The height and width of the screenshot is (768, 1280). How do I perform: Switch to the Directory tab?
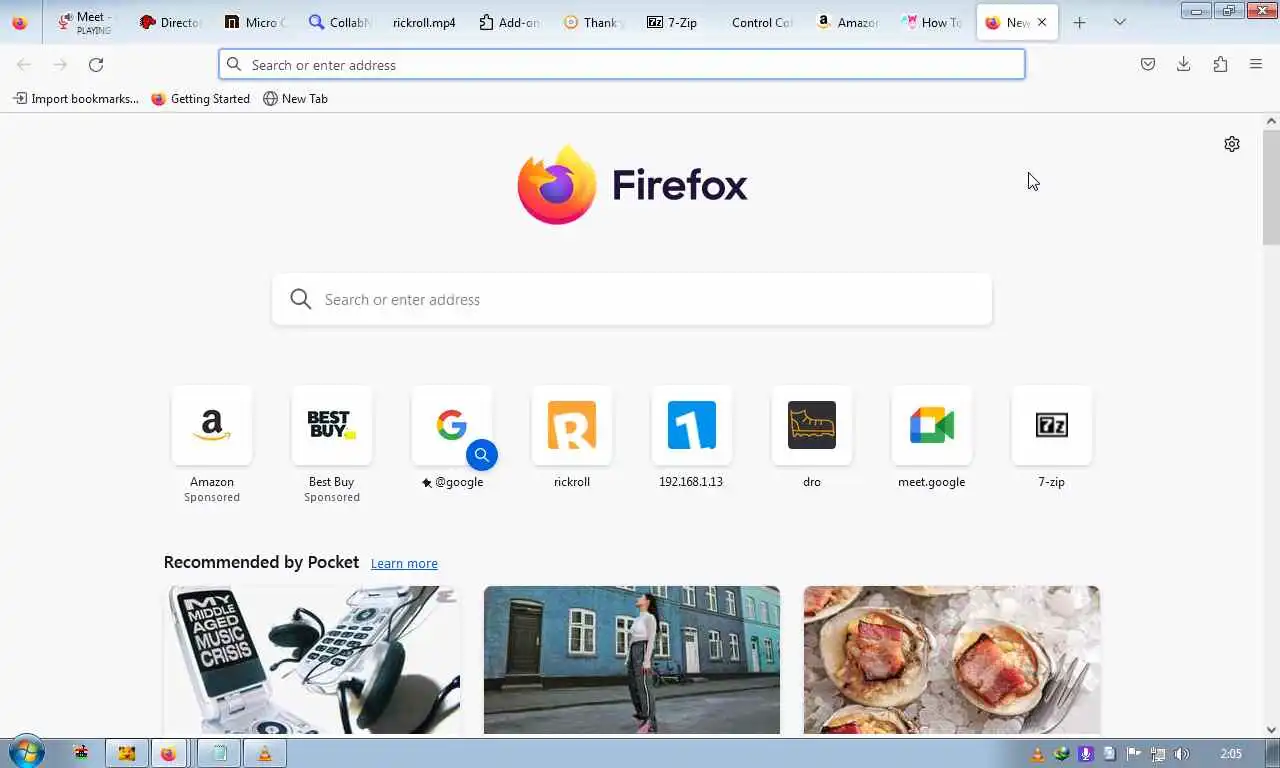point(170,22)
